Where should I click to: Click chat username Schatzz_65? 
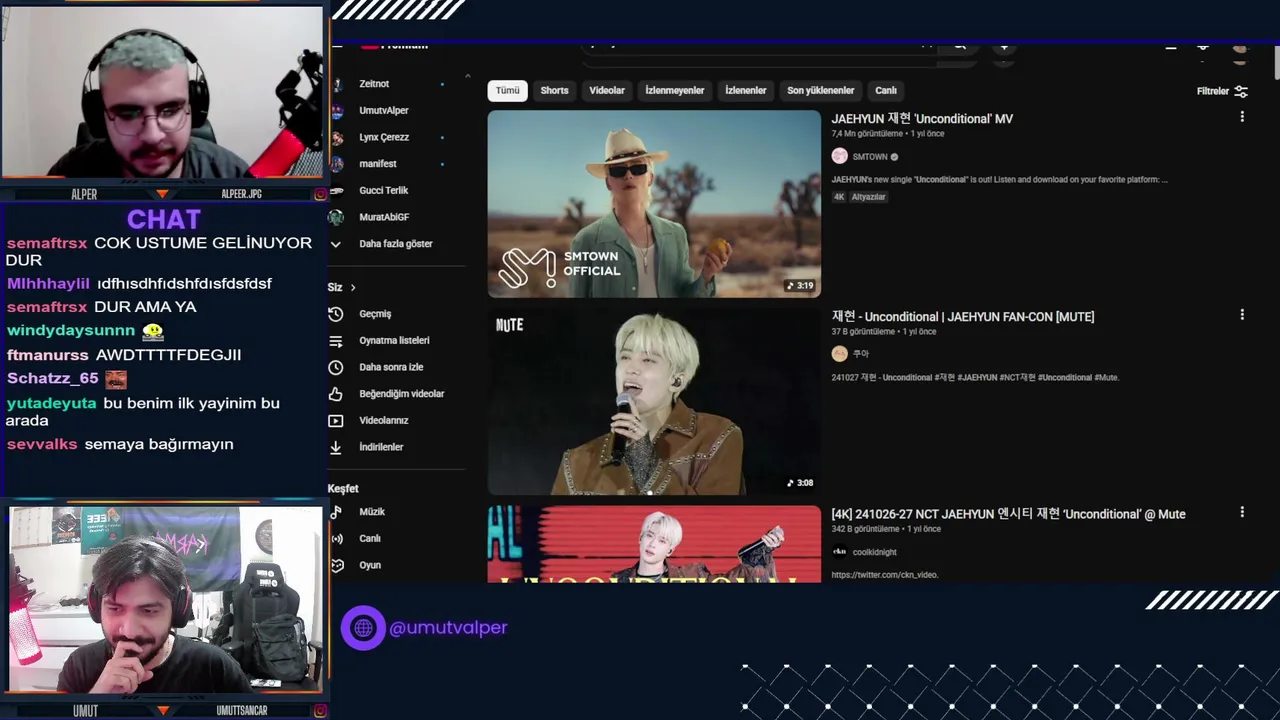click(53, 378)
